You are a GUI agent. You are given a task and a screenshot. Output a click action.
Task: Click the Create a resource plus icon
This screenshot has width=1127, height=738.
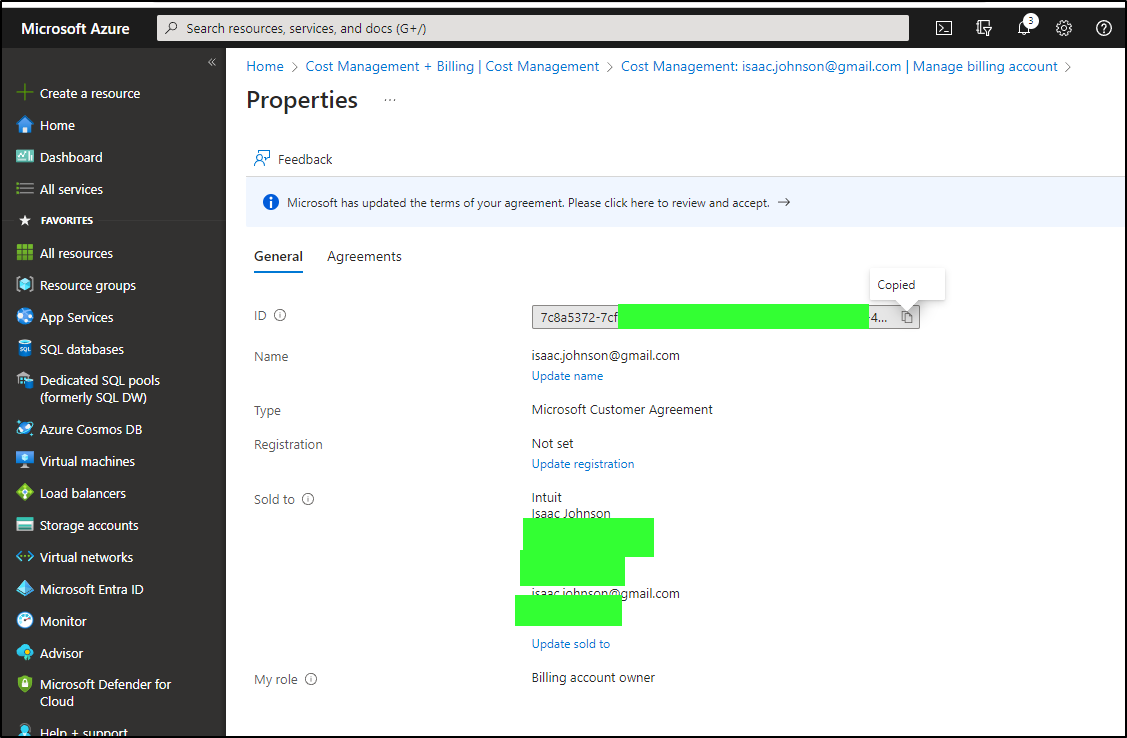pos(24,93)
